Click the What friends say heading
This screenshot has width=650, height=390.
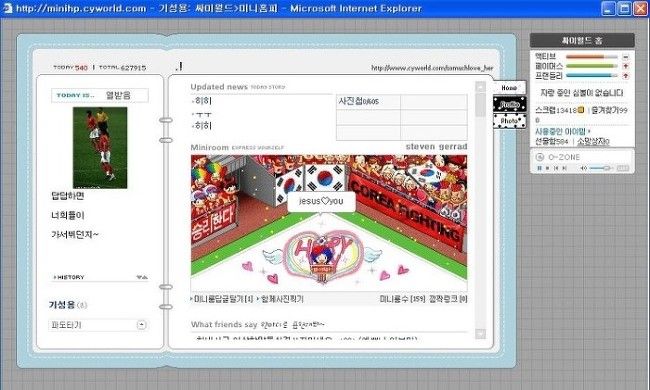click(x=224, y=325)
